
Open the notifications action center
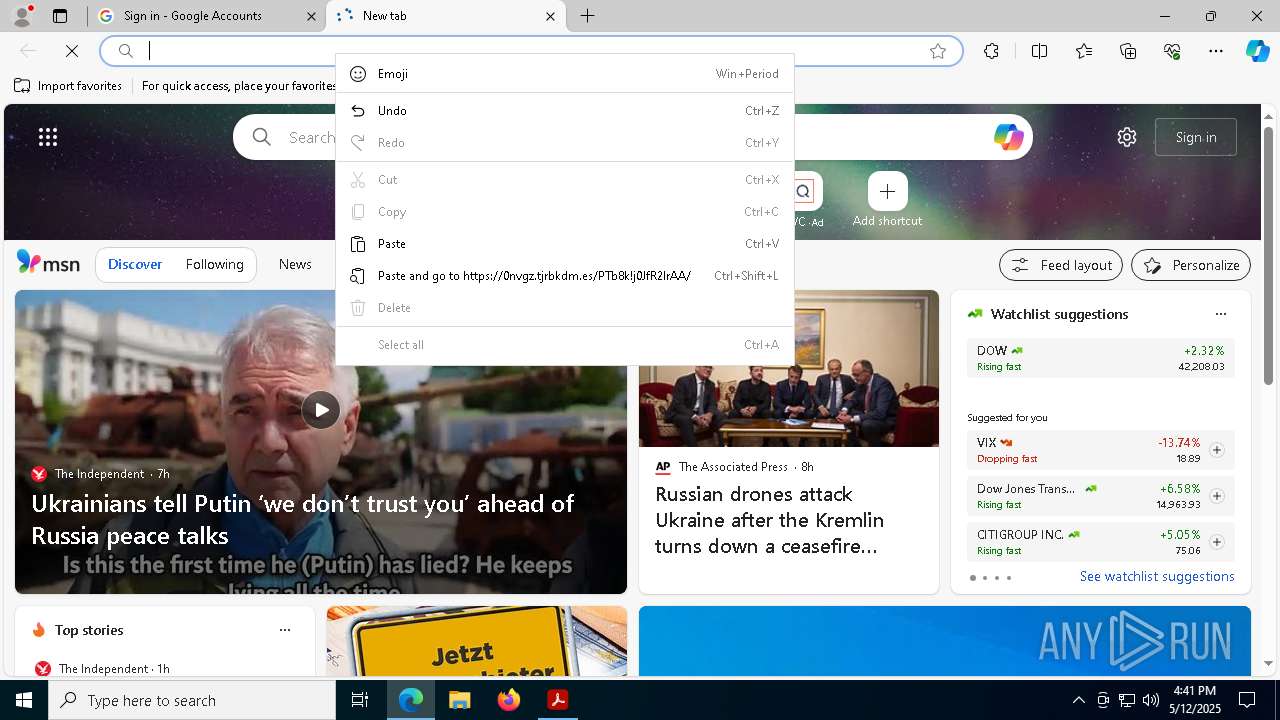1247,700
